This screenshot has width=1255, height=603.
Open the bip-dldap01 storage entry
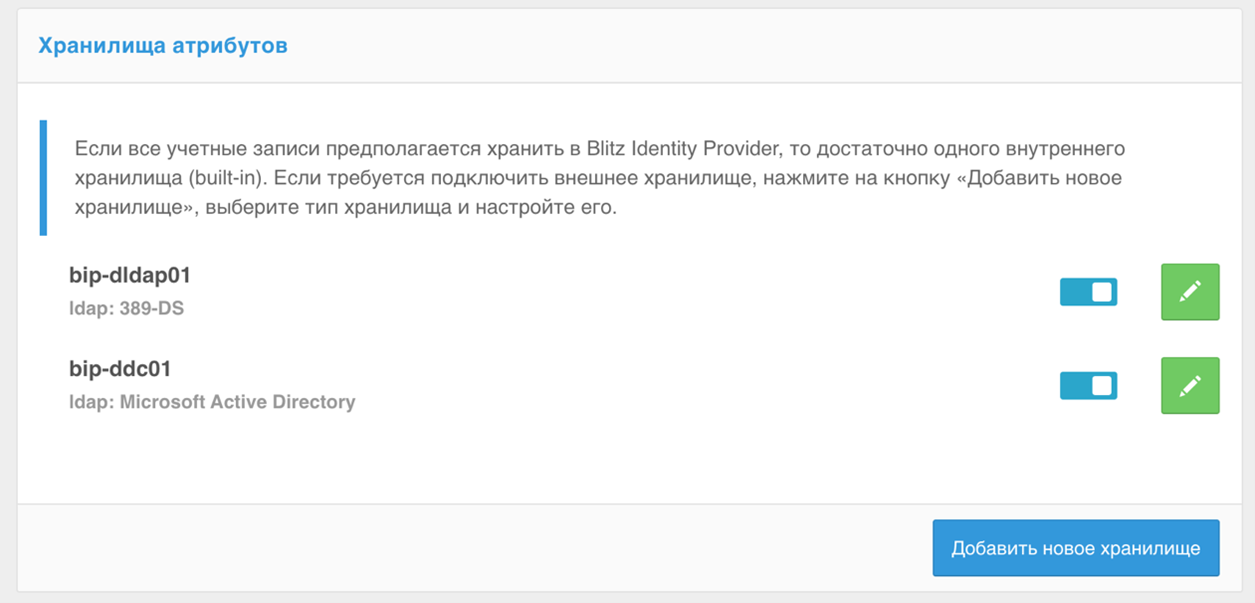point(130,275)
